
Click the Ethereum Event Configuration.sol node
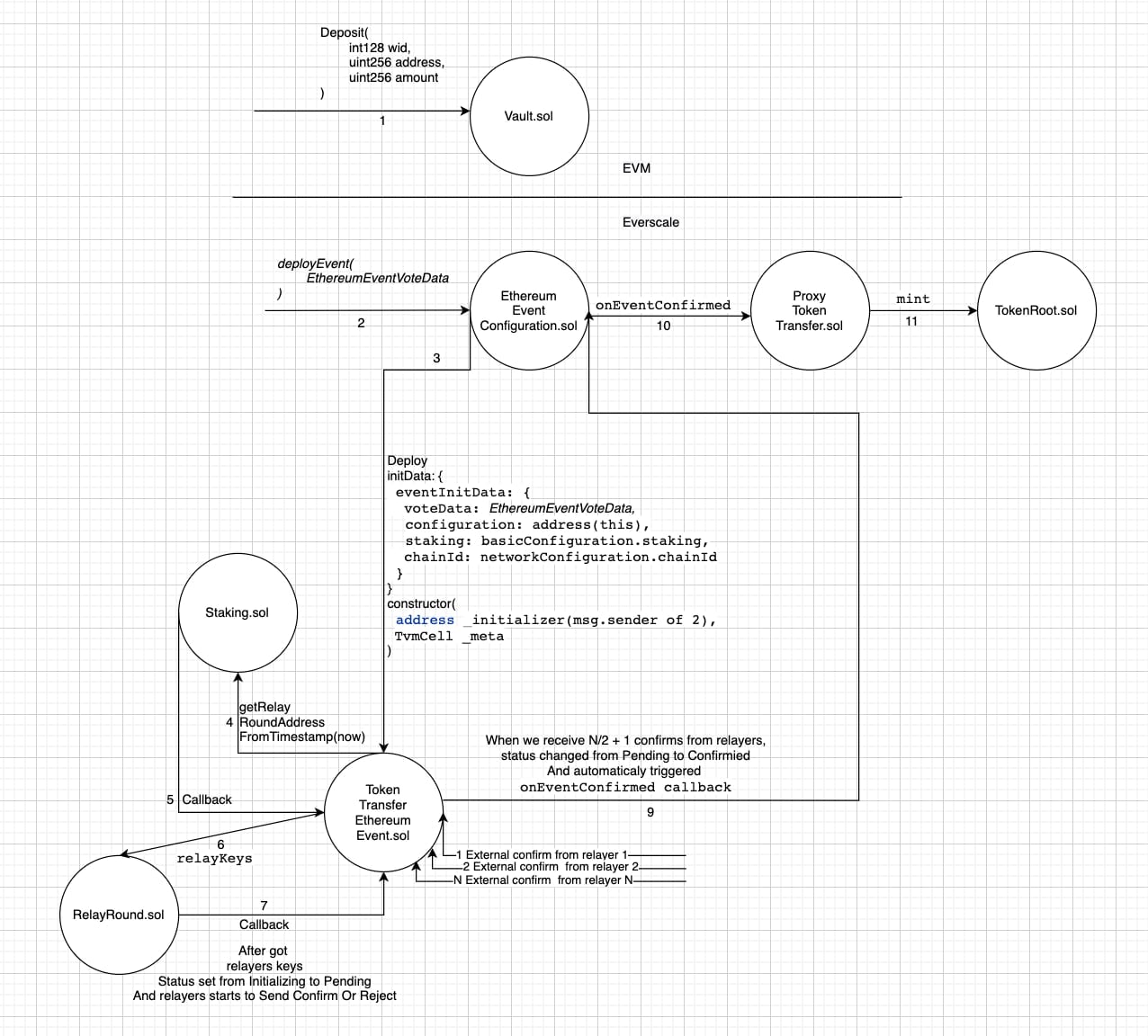529,310
